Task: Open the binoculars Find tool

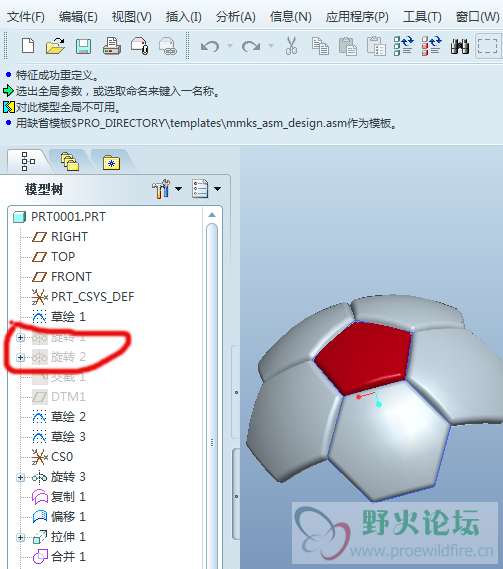Action: pos(459,46)
